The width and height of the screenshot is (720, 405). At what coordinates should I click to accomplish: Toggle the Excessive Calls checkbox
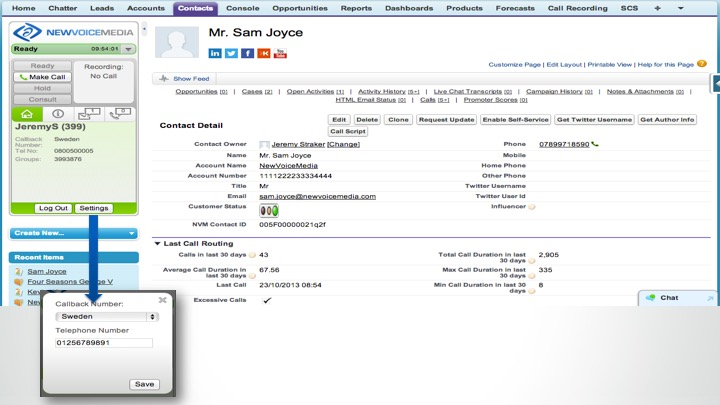[x=267, y=300]
